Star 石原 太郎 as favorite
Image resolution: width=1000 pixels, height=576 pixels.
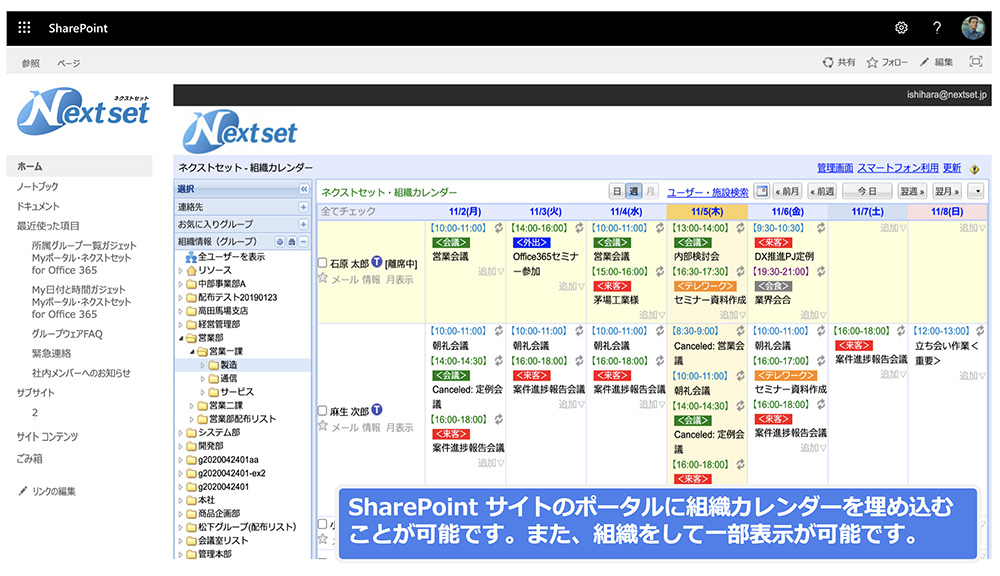click(322, 277)
